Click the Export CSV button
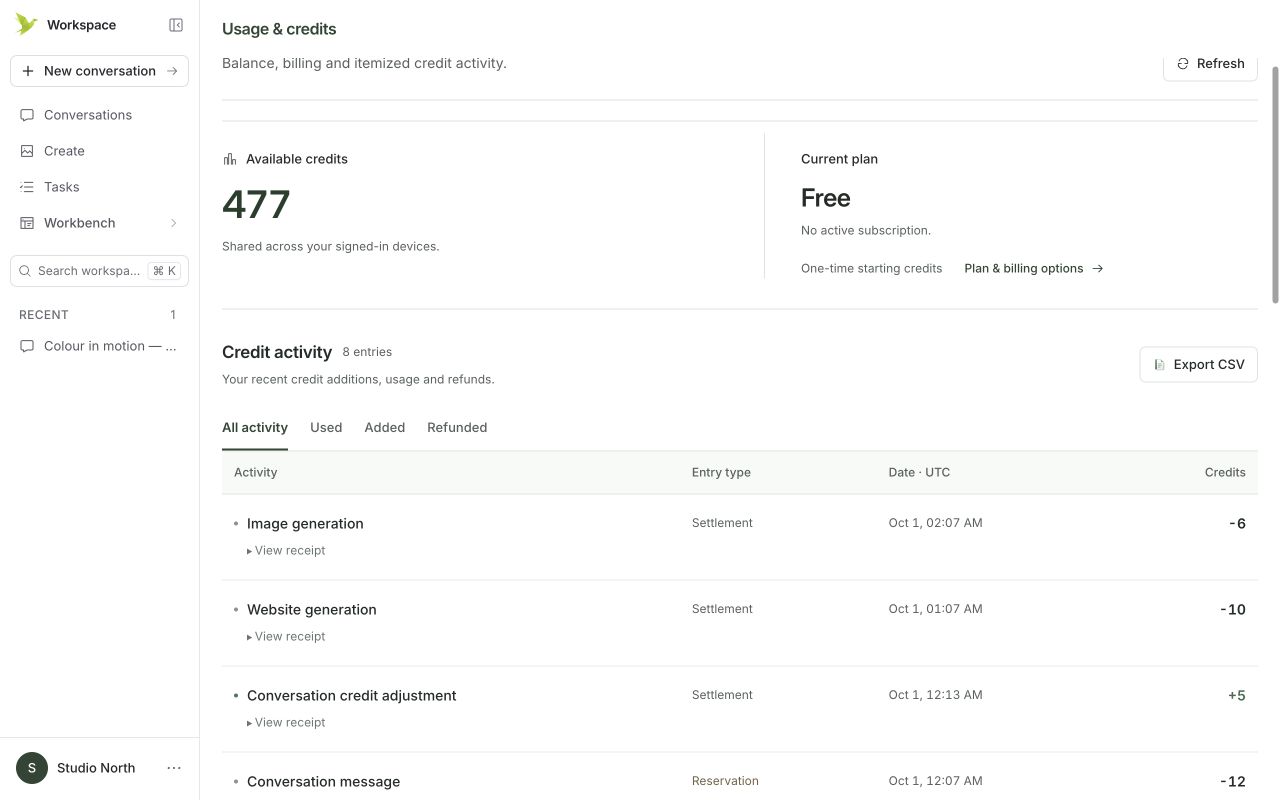Image resolution: width=1280 pixels, height=800 pixels. tap(1198, 365)
